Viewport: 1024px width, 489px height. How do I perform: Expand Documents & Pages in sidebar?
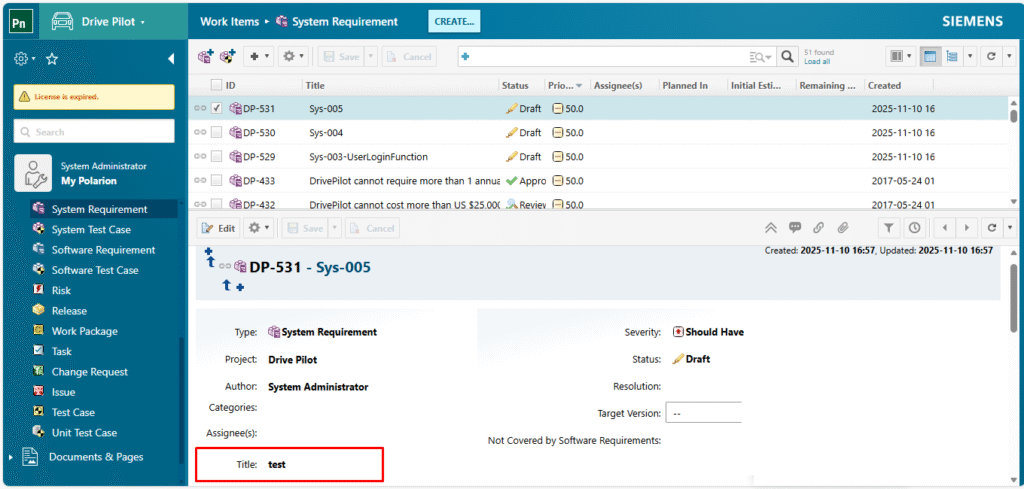pos(12,457)
